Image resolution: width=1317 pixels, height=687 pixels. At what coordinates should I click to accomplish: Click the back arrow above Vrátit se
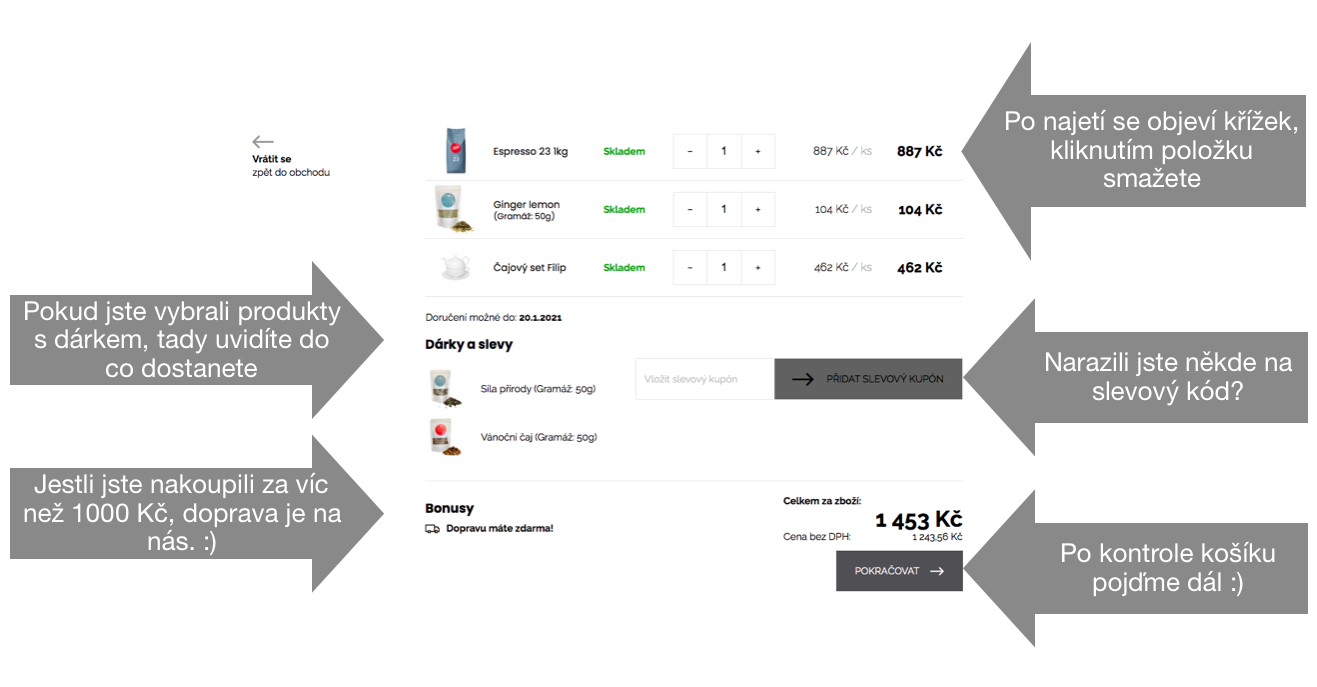(x=263, y=142)
